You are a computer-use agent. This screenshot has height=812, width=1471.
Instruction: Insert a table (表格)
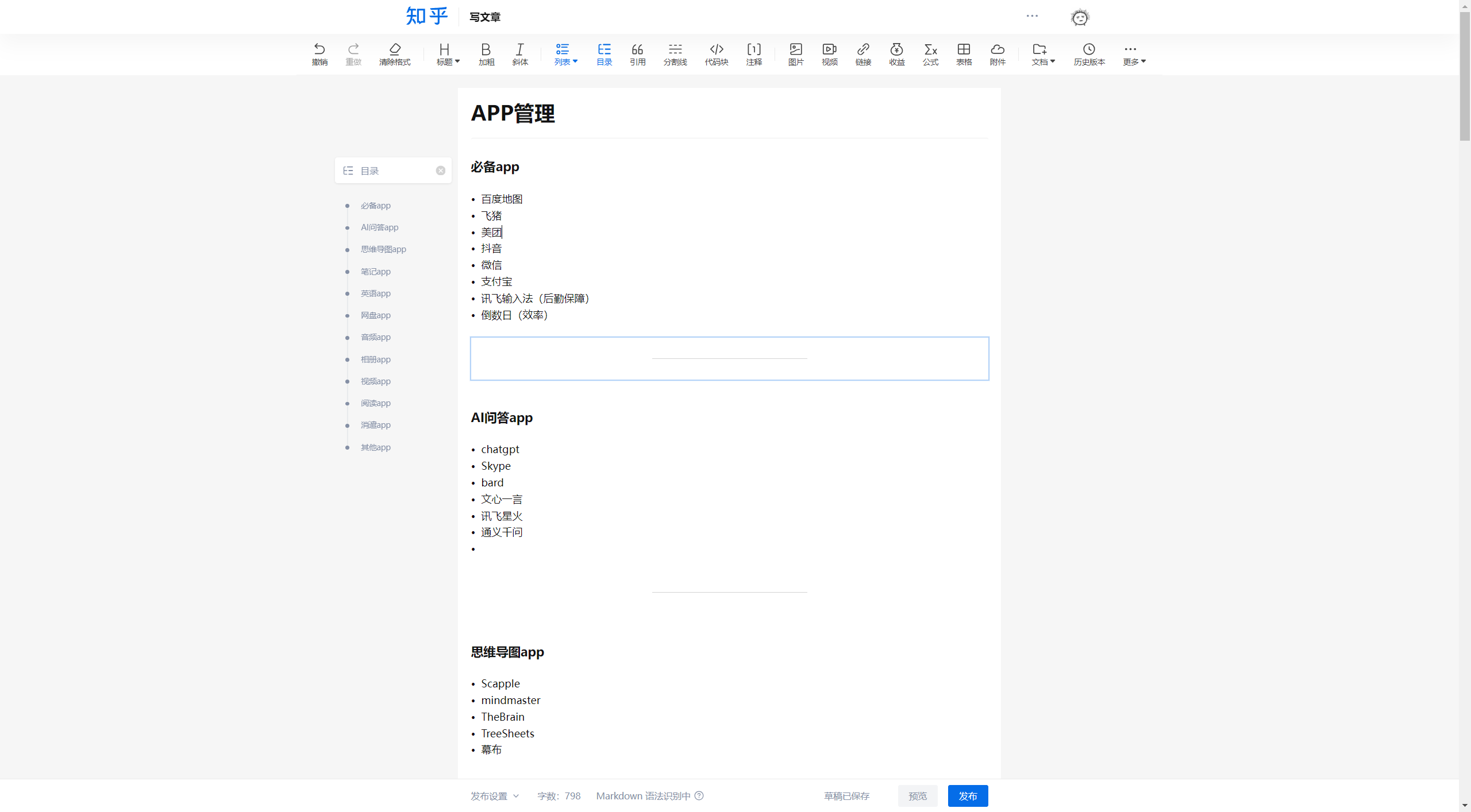point(964,55)
